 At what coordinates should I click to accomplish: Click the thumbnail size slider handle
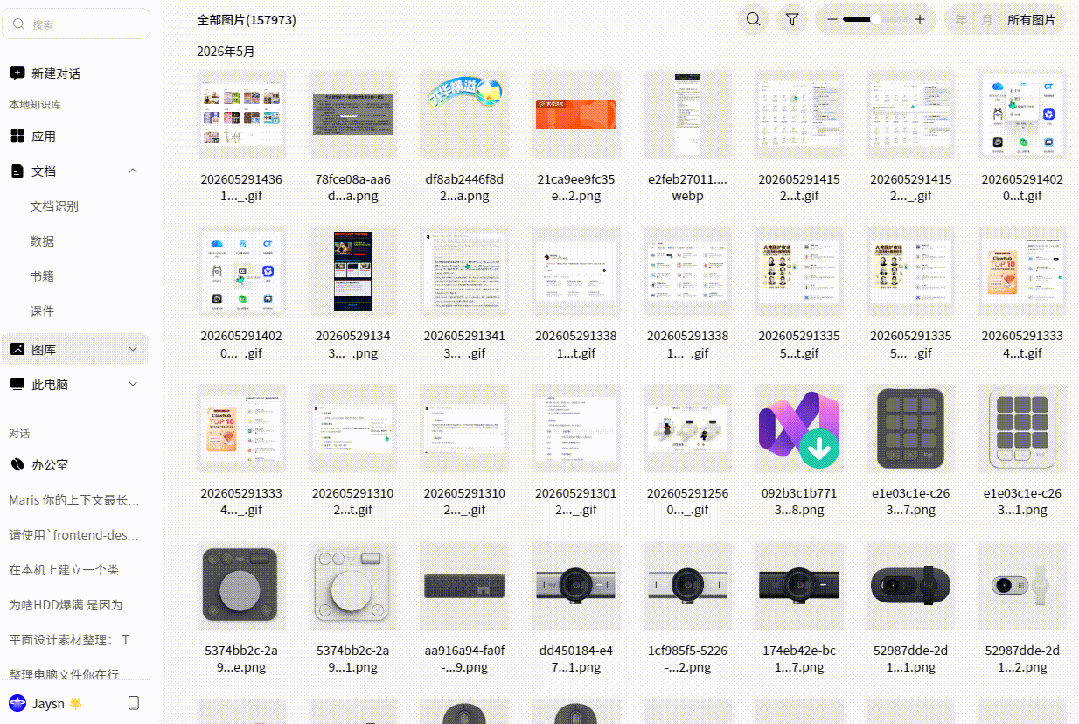click(x=875, y=19)
